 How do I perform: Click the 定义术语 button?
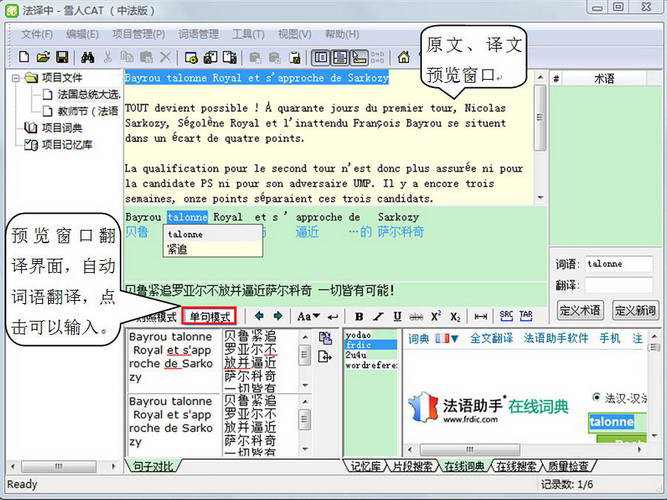579,310
